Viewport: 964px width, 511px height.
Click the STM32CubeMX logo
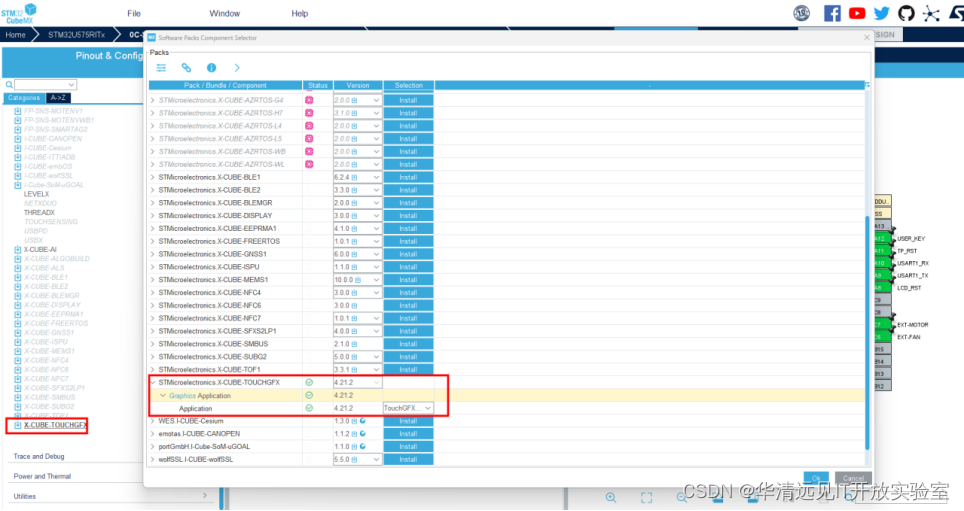tap(18, 13)
